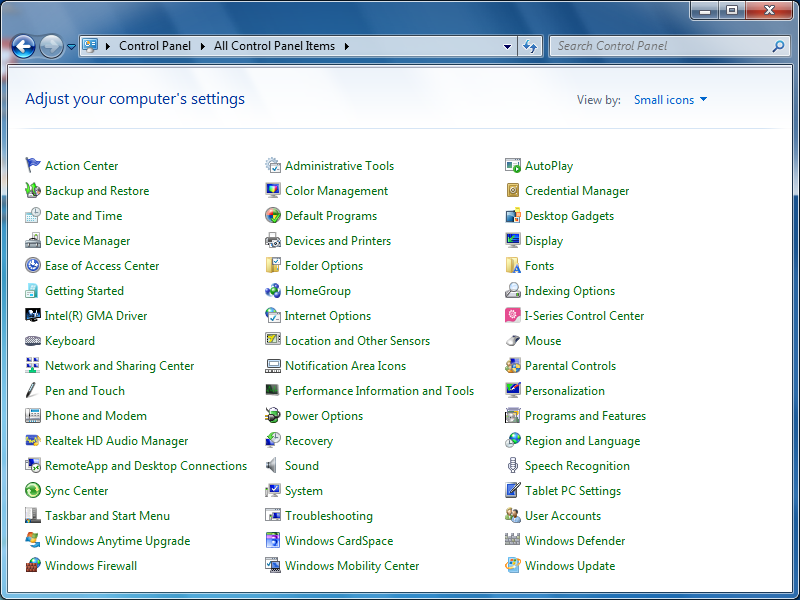Image resolution: width=800 pixels, height=600 pixels.
Task: Click the AutoPlay icon
Action: 513,165
